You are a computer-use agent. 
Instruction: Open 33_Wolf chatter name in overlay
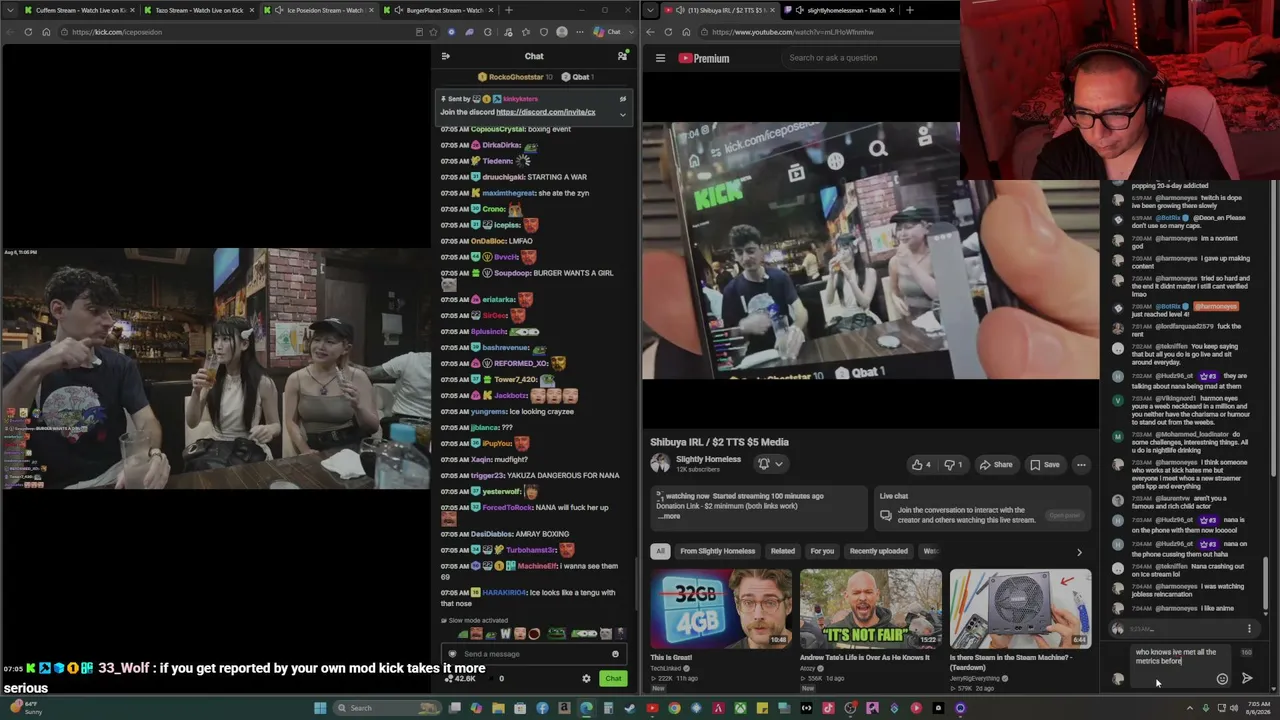pyautogui.click(x=123, y=668)
